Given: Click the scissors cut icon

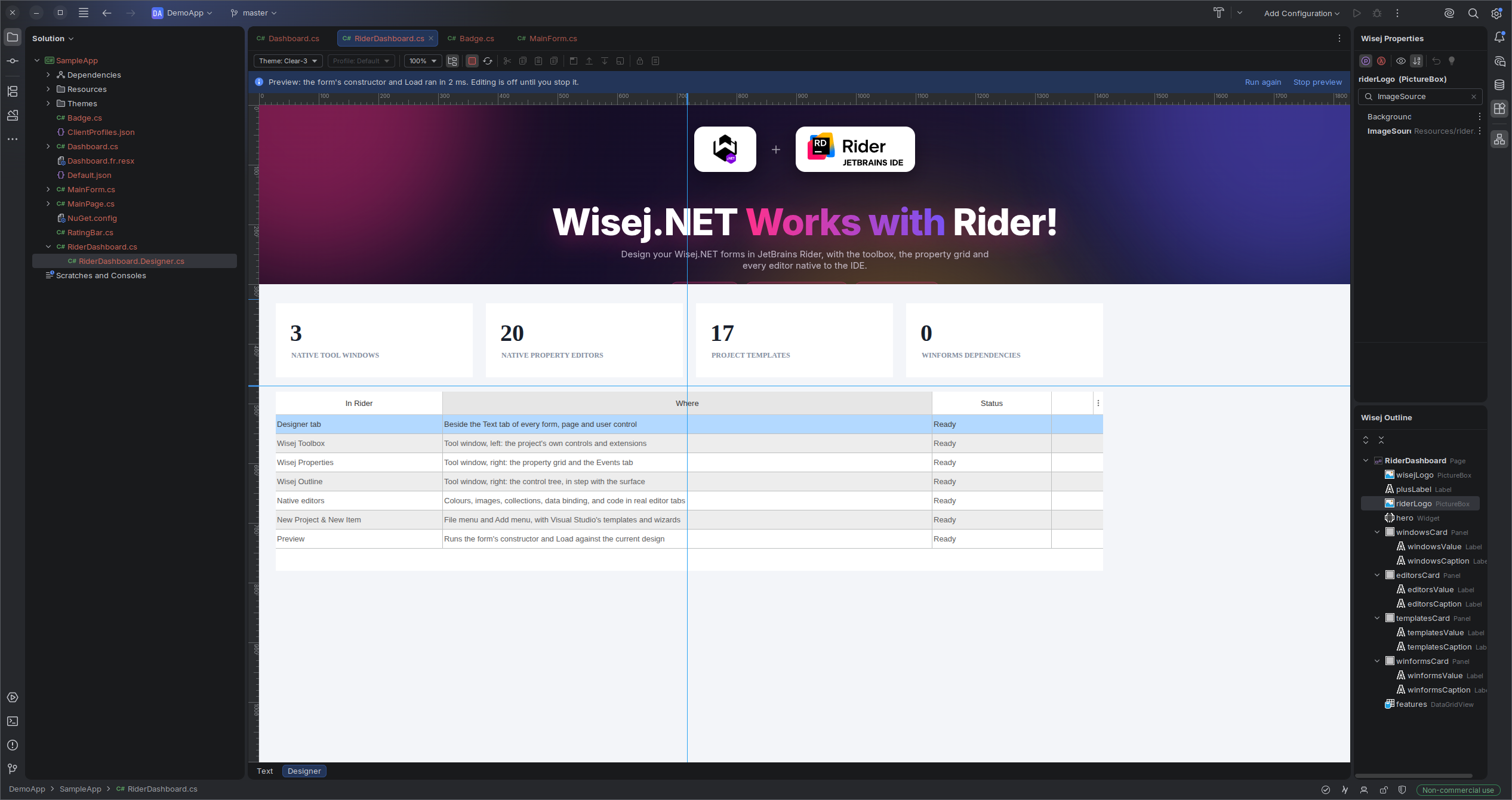Looking at the screenshot, I should tap(507, 61).
